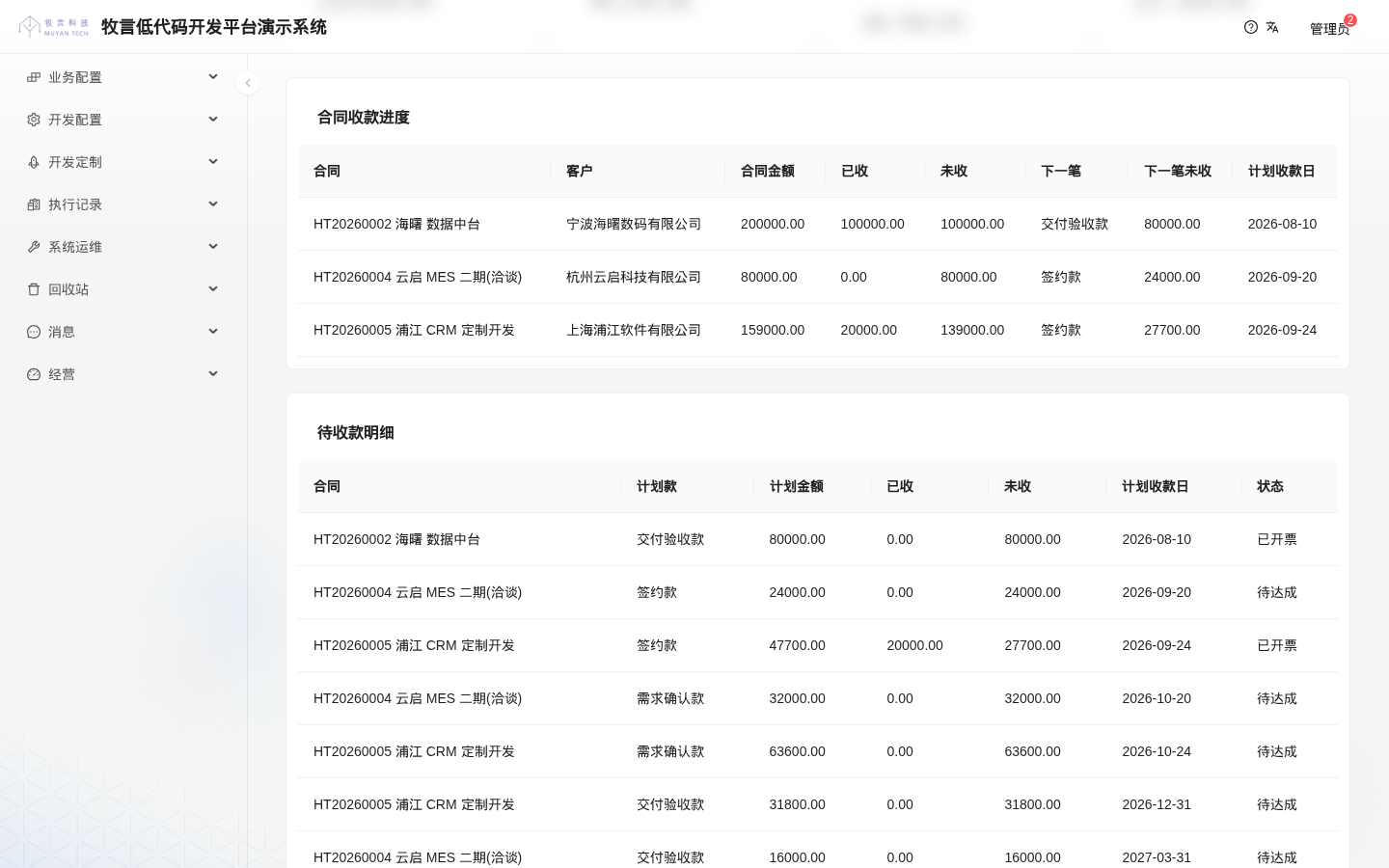Select the 系统运维 menu label
This screenshot has height=868, width=1389.
(75, 247)
